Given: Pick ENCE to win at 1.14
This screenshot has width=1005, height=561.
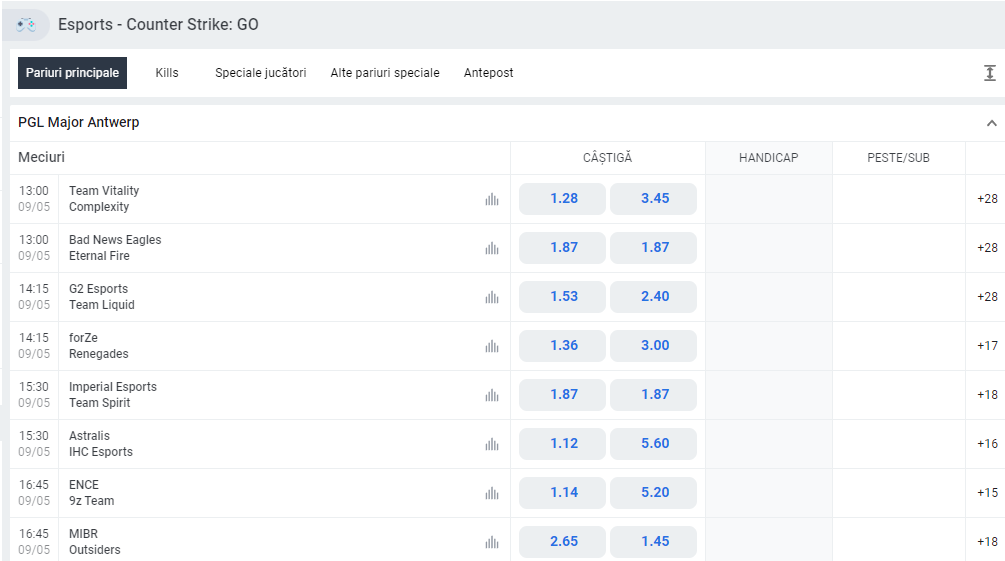Looking at the screenshot, I should tap(562, 493).
